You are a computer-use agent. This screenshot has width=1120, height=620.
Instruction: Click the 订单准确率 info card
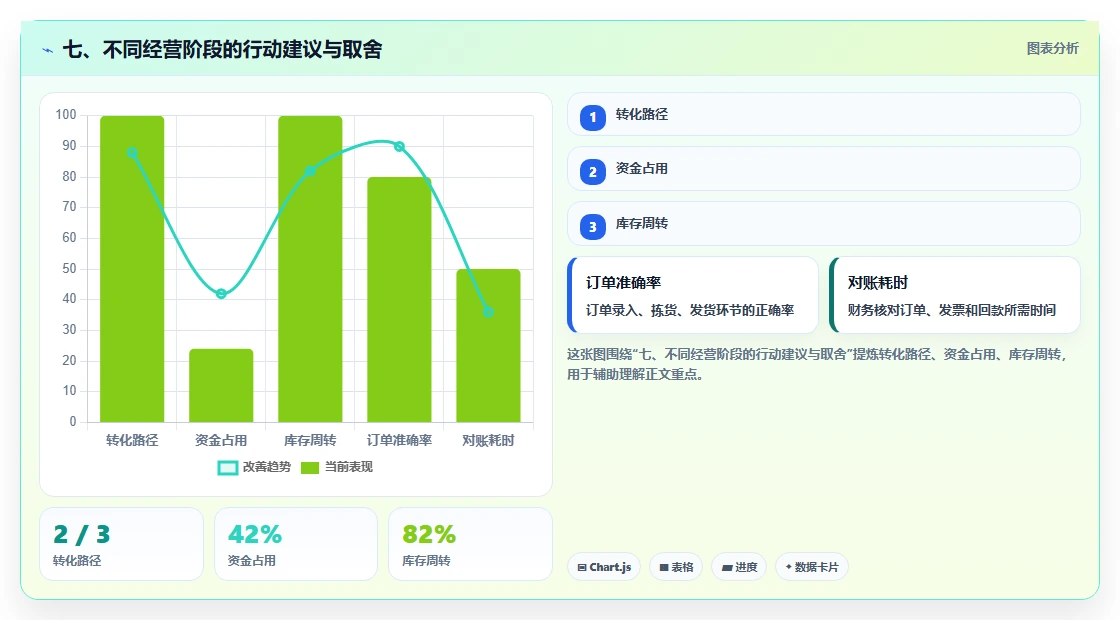(x=693, y=295)
